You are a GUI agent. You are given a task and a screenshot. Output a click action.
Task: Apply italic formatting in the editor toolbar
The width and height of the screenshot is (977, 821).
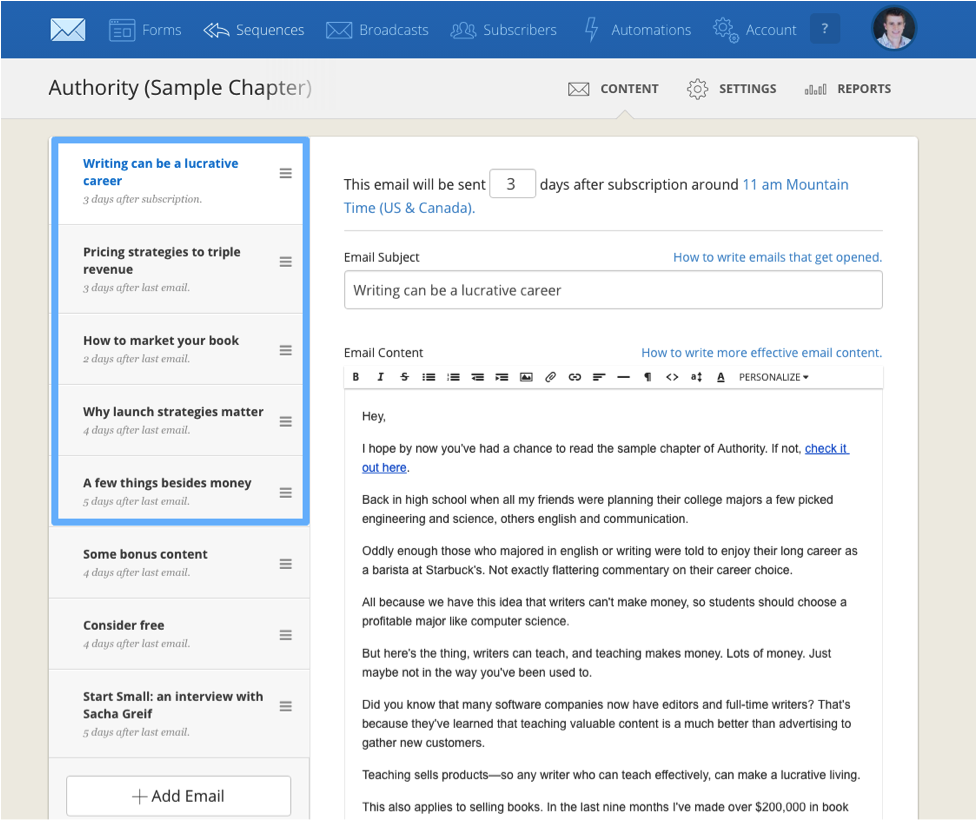pyautogui.click(x=380, y=377)
